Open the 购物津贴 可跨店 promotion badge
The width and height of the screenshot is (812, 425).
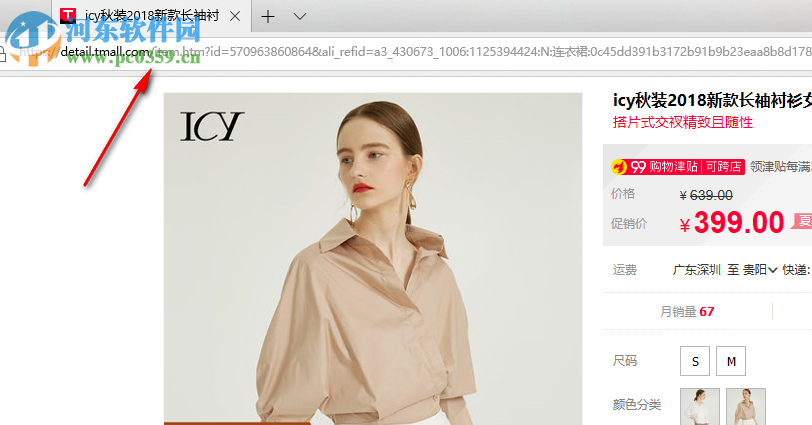678,167
